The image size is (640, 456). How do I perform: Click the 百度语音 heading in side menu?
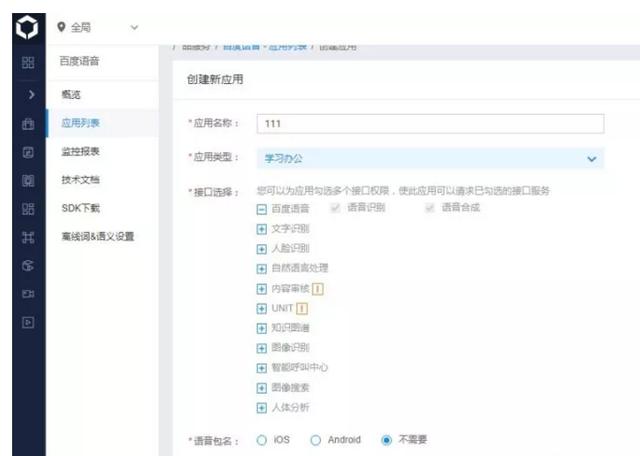pyautogui.click(x=79, y=61)
